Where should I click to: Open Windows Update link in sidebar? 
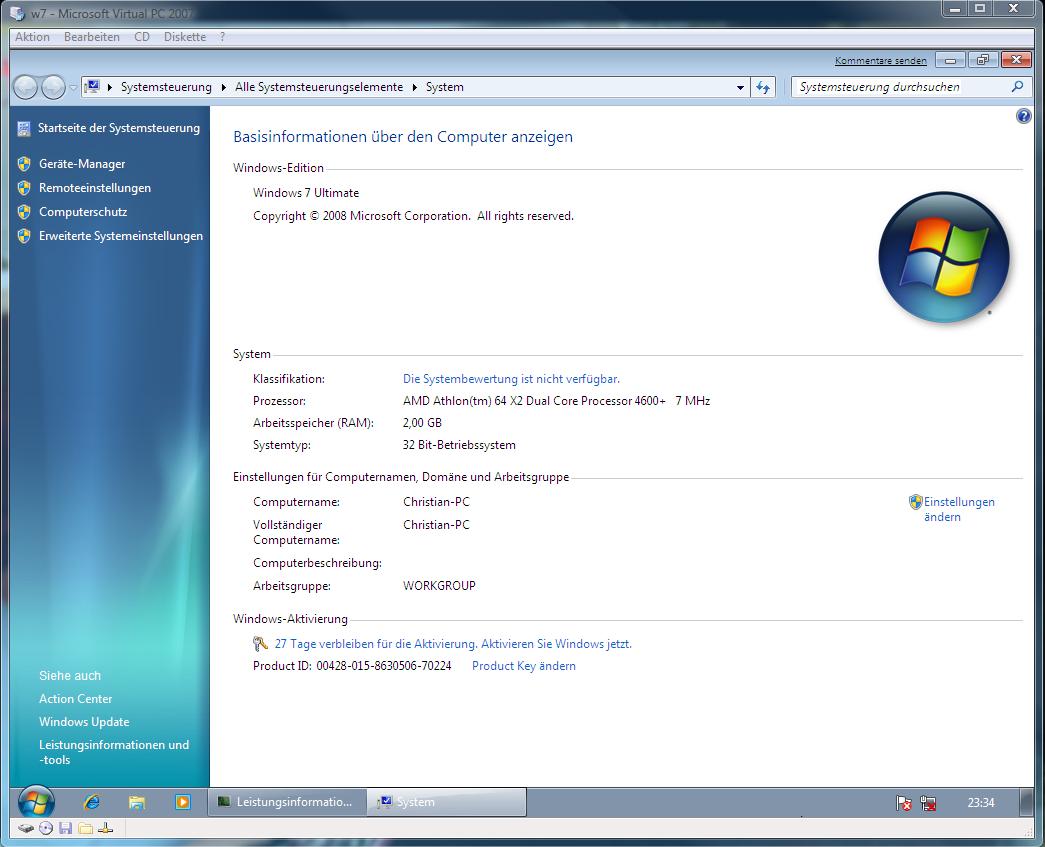click(x=84, y=722)
